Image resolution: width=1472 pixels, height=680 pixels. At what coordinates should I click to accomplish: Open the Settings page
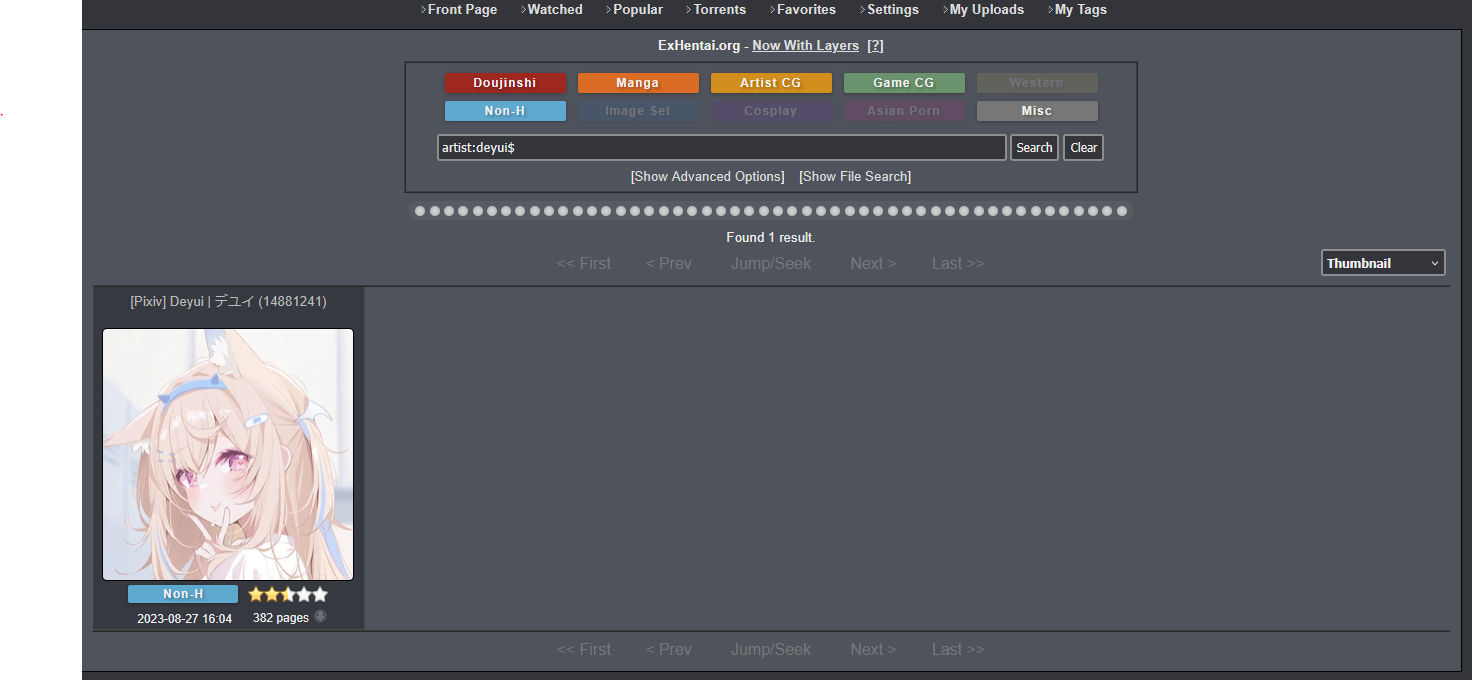tap(893, 9)
